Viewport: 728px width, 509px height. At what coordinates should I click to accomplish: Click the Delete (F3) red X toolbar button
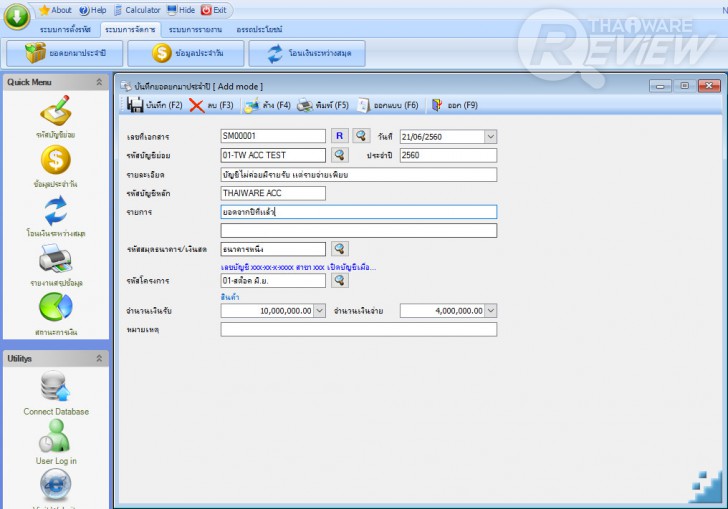tap(211, 105)
